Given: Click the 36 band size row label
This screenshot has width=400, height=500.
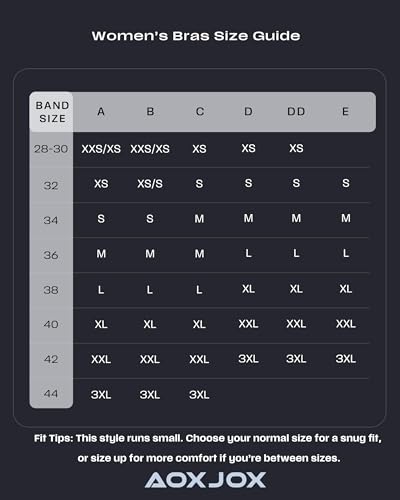Looking at the screenshot, I should tap(51, 255).
